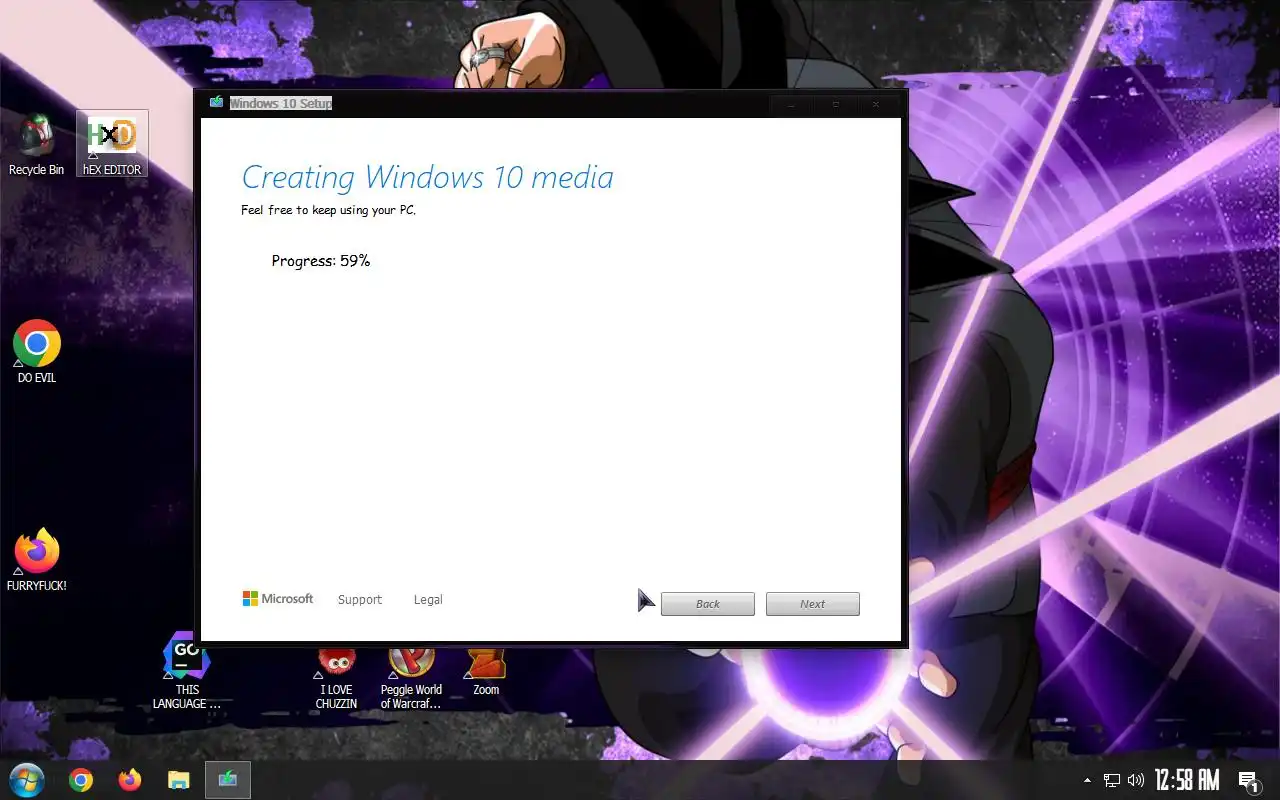Click the Microsoft logo in Setup
Viewport: 1280px width, 800px height.
point(278,599)
